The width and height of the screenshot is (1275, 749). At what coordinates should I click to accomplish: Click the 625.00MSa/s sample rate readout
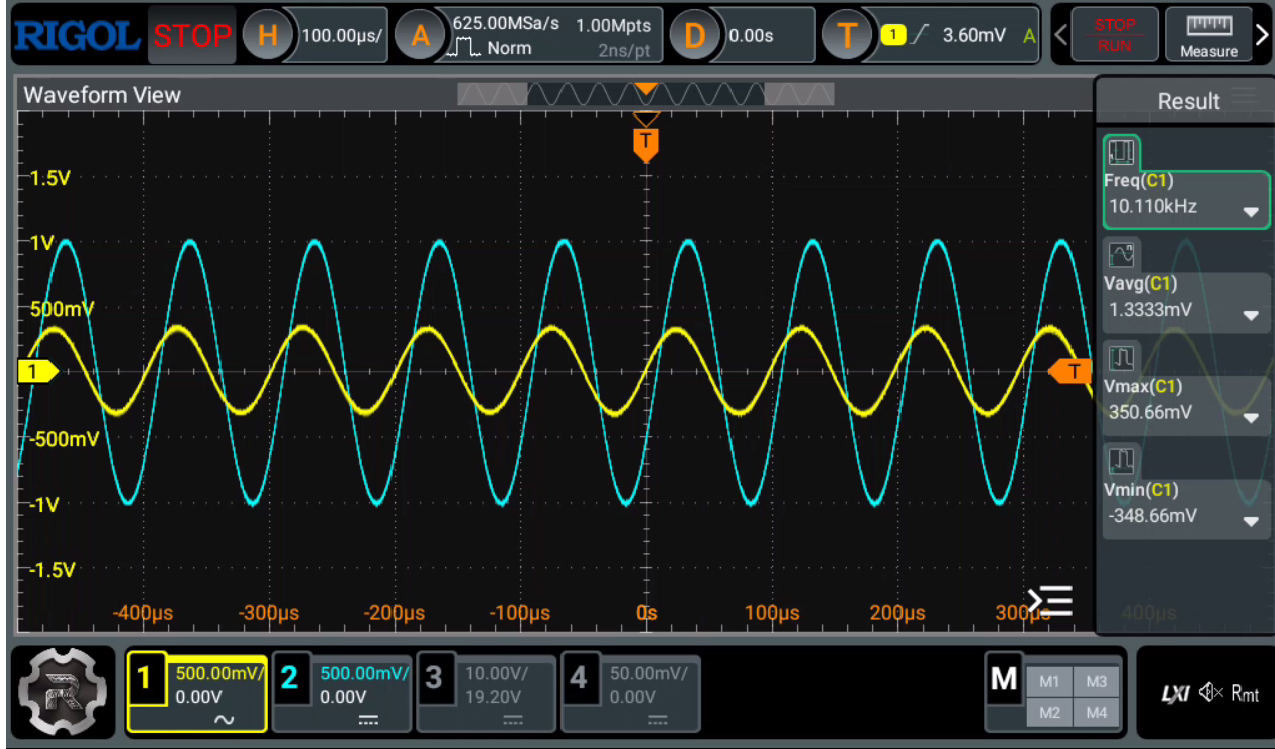(x=505, y=24)
